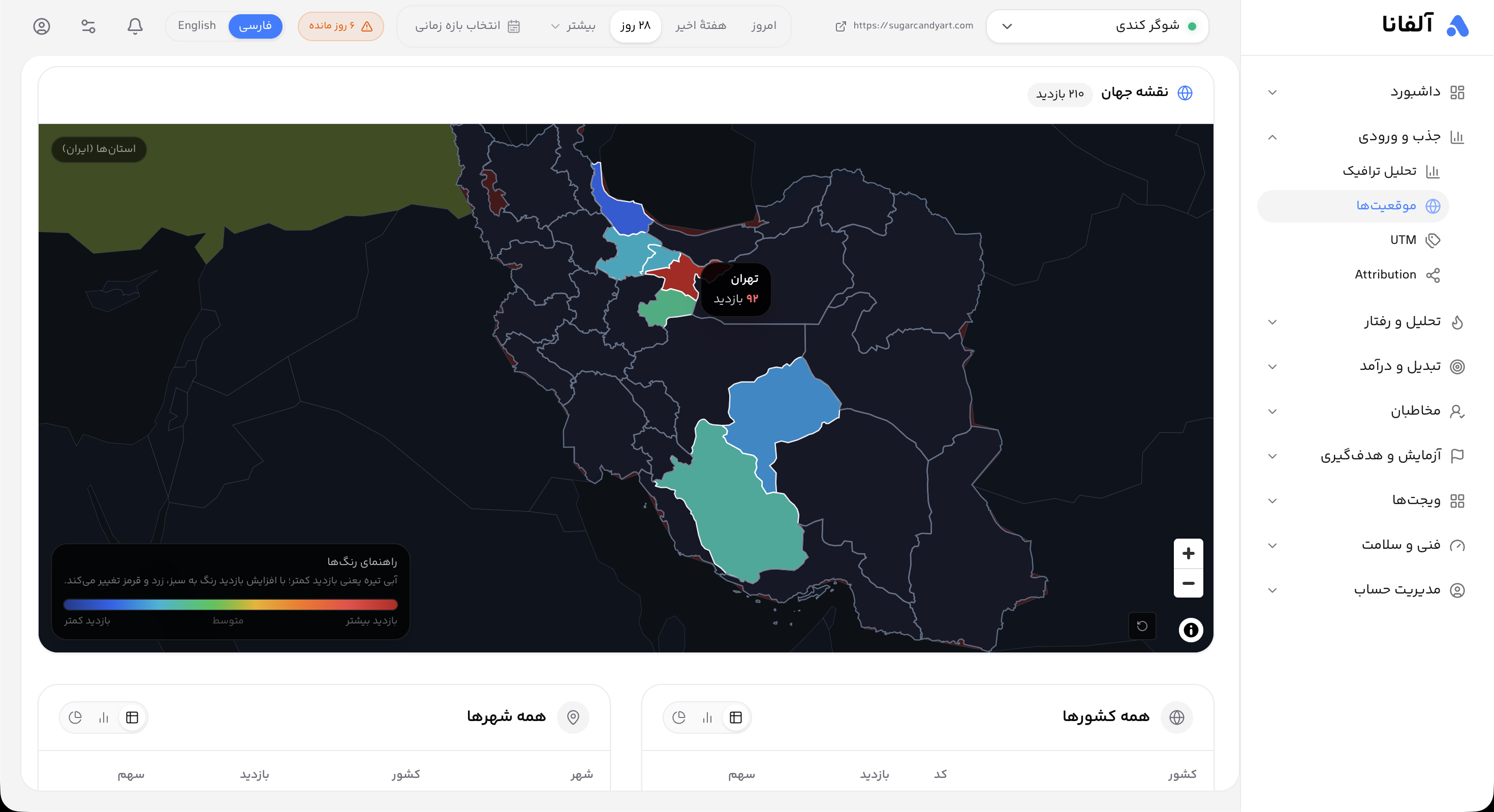
Task: Switch language to فارسی
Action: pyautogui.click(x=255, y=26)
